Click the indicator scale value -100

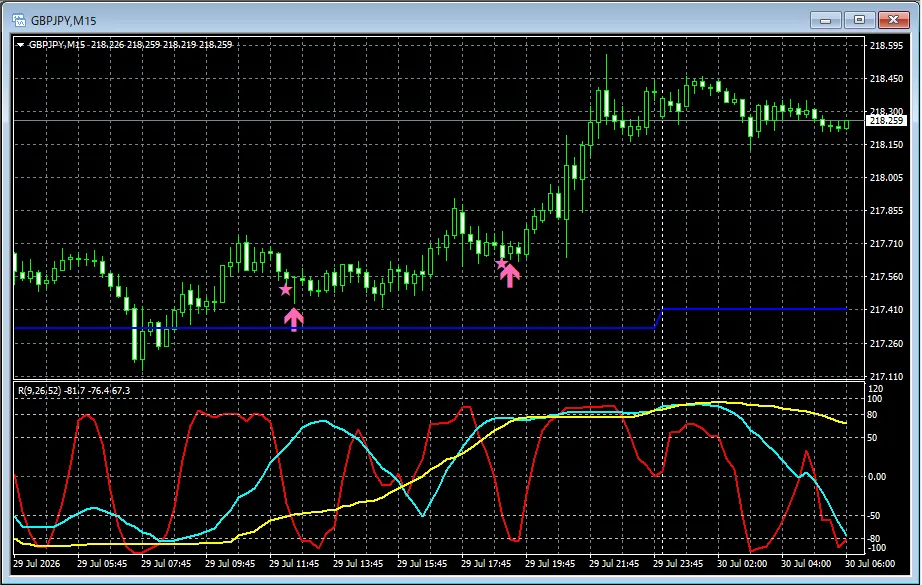tap(877, 548)
